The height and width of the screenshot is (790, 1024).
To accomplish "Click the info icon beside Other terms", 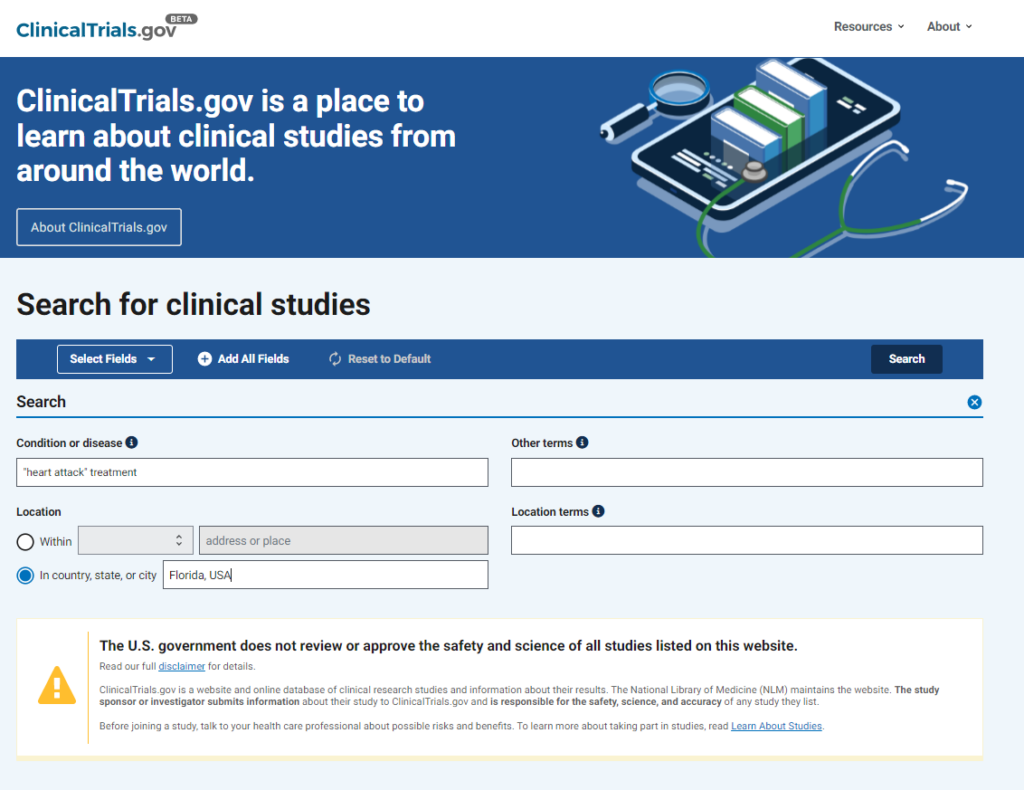I will coord(582,442).
